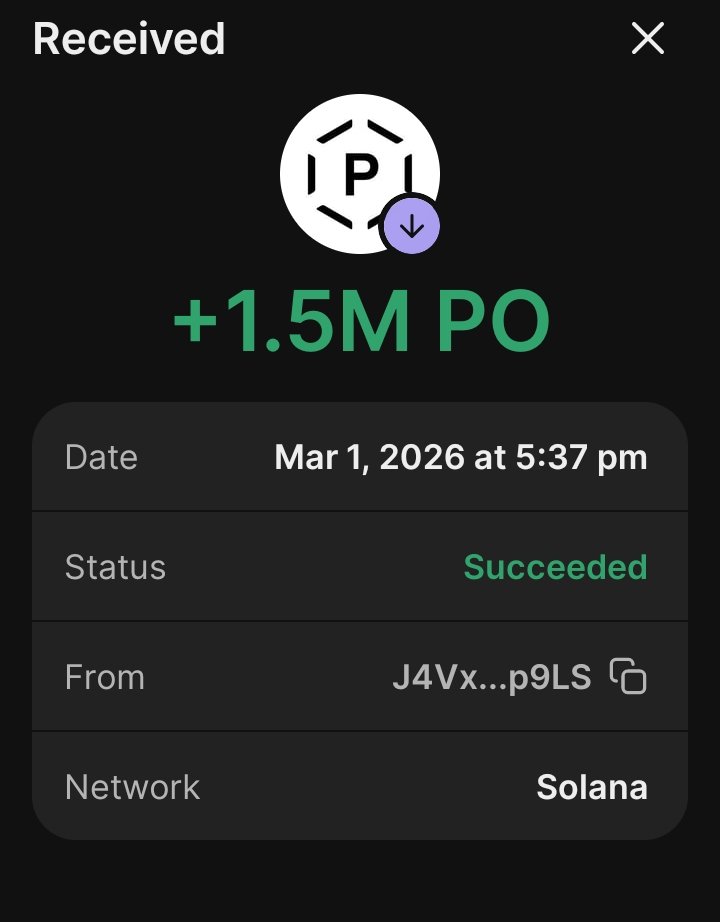Screen dimensions: 720x922
Task: Tap the green Succeeded status
Action: [555, 567]
